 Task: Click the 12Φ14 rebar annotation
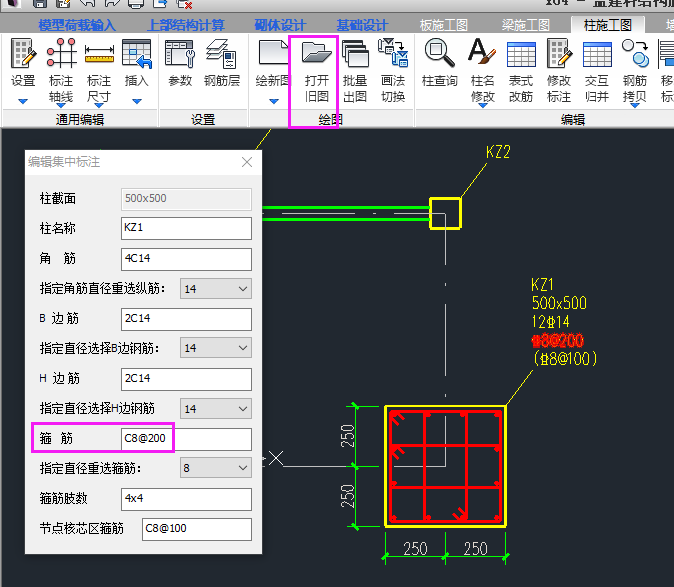click(x=550, y=321)
